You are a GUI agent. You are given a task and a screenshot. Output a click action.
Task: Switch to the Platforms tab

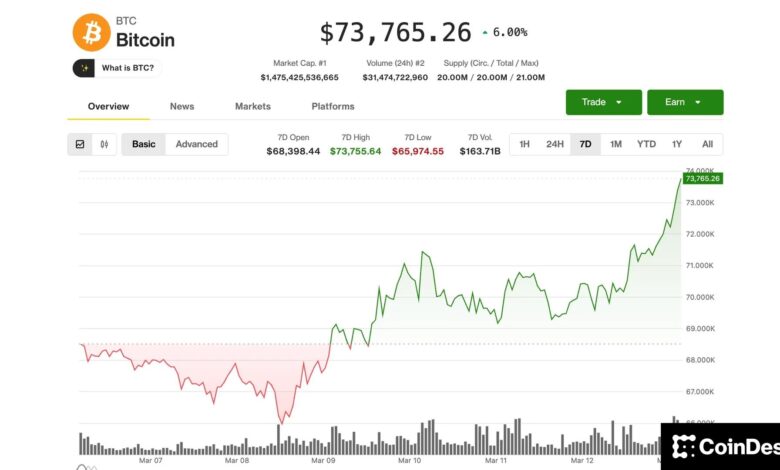[333, 106]
